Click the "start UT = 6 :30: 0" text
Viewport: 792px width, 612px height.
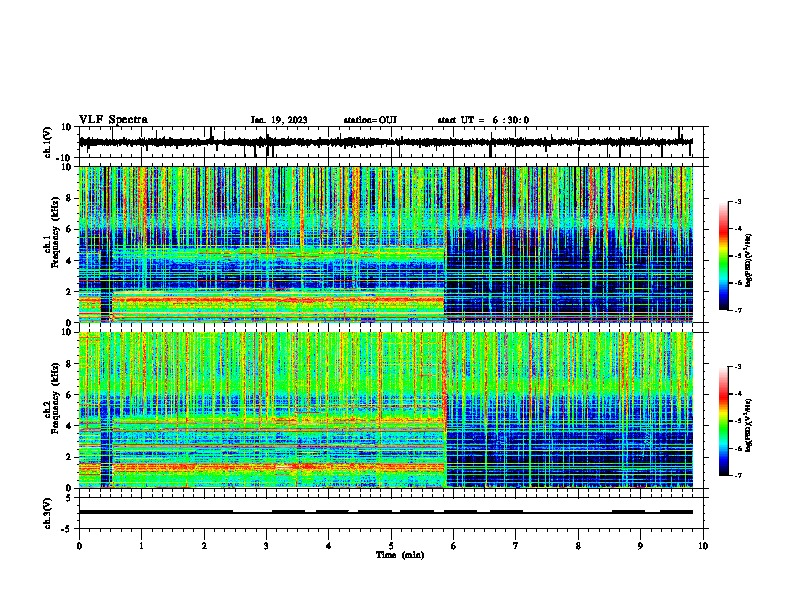[x=483, y=120]
